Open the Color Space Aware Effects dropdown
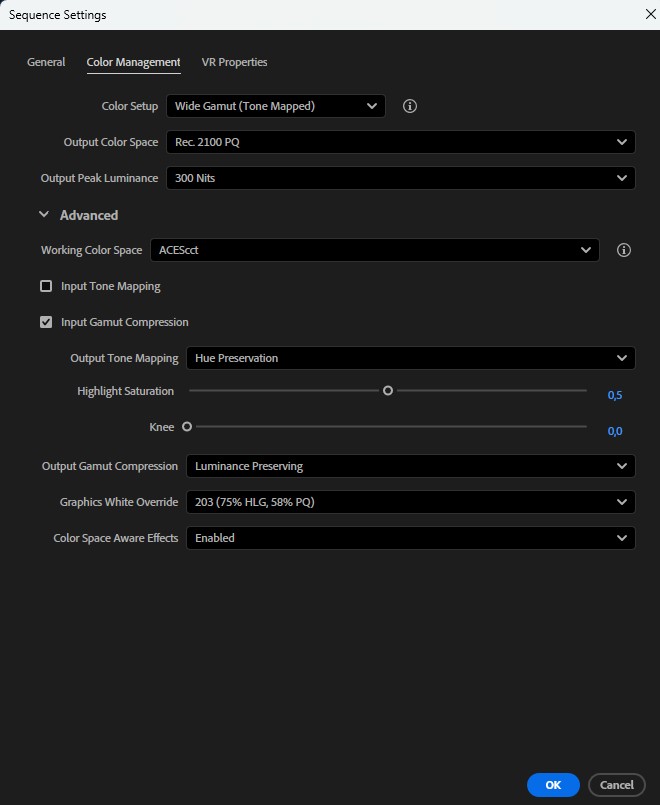 point(410,538)
